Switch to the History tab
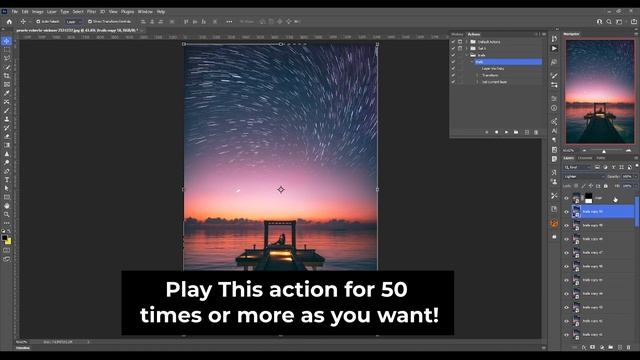This screenshot has width=640, height=360. tap(457, 34)
